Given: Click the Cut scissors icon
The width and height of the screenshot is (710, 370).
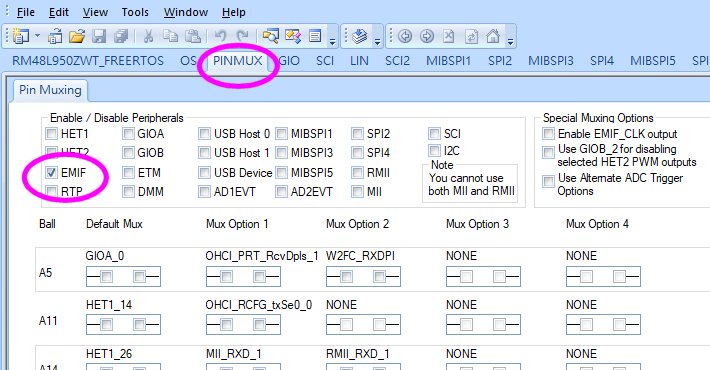Looking at the screenshot, I should tap(148, 36).
